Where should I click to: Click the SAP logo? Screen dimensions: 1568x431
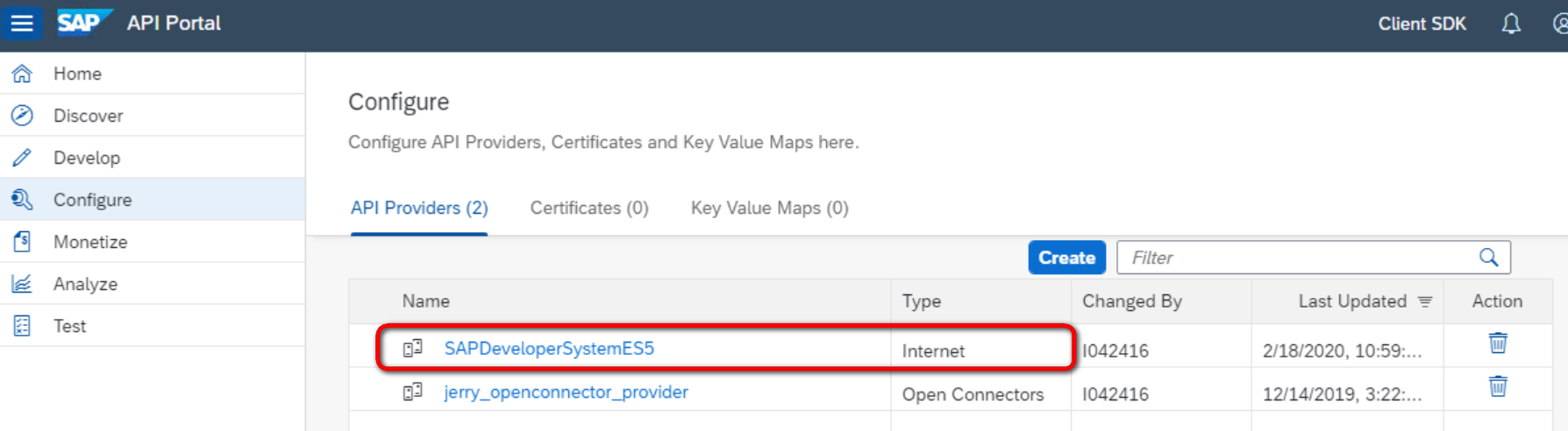84,22
